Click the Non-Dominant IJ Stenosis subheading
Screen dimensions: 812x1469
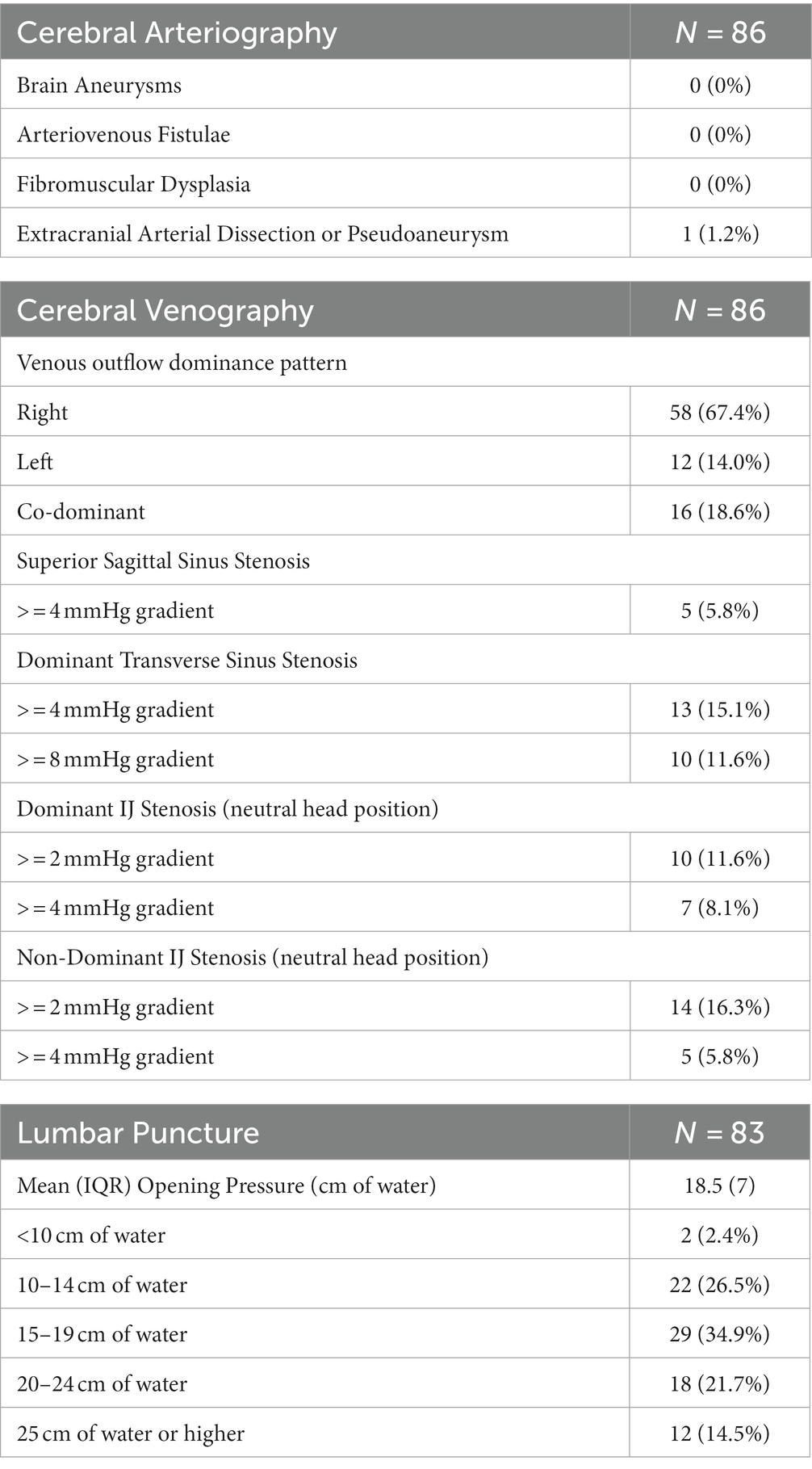click(253, 958)
